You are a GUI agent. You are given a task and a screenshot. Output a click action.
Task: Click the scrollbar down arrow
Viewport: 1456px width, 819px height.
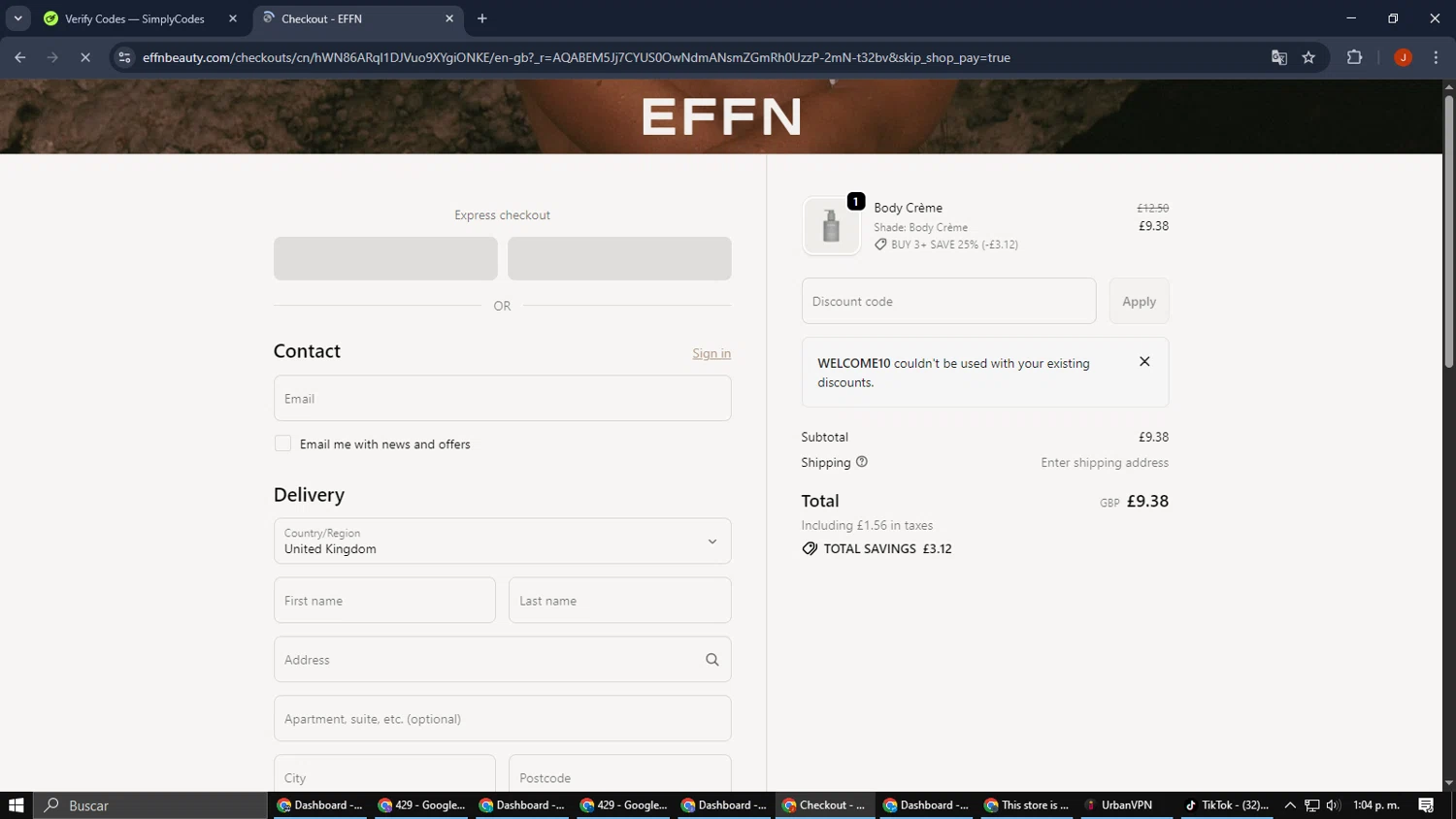coord(1448,783)
